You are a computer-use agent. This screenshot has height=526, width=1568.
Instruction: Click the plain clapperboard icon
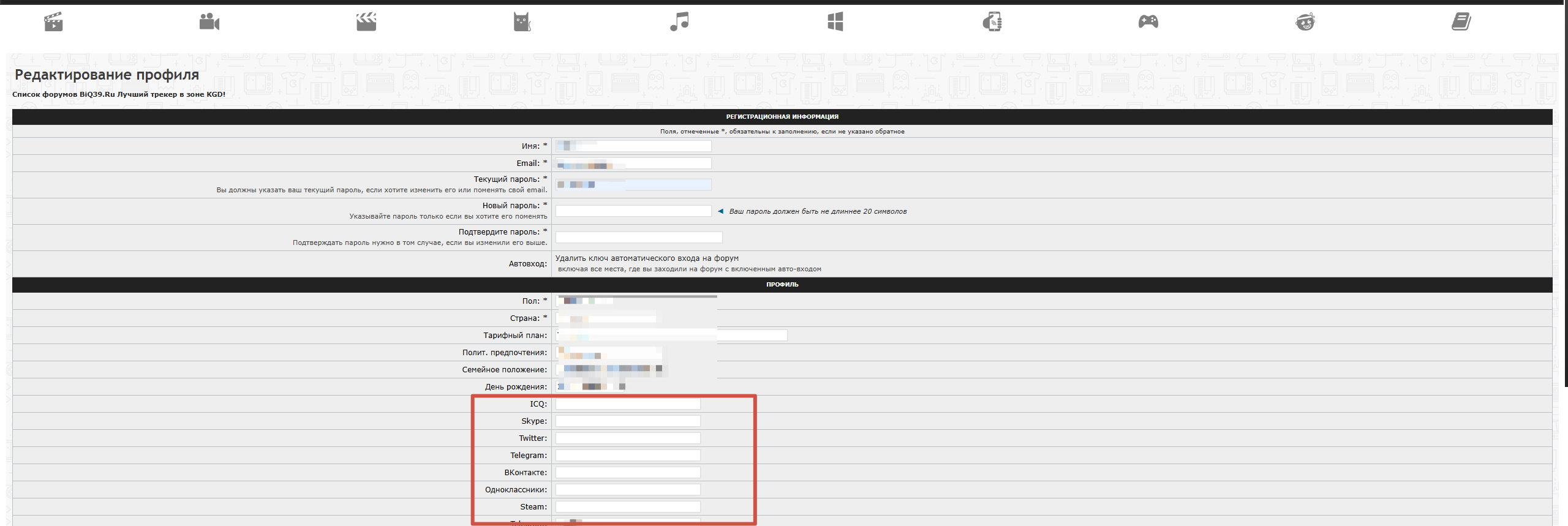366,22
